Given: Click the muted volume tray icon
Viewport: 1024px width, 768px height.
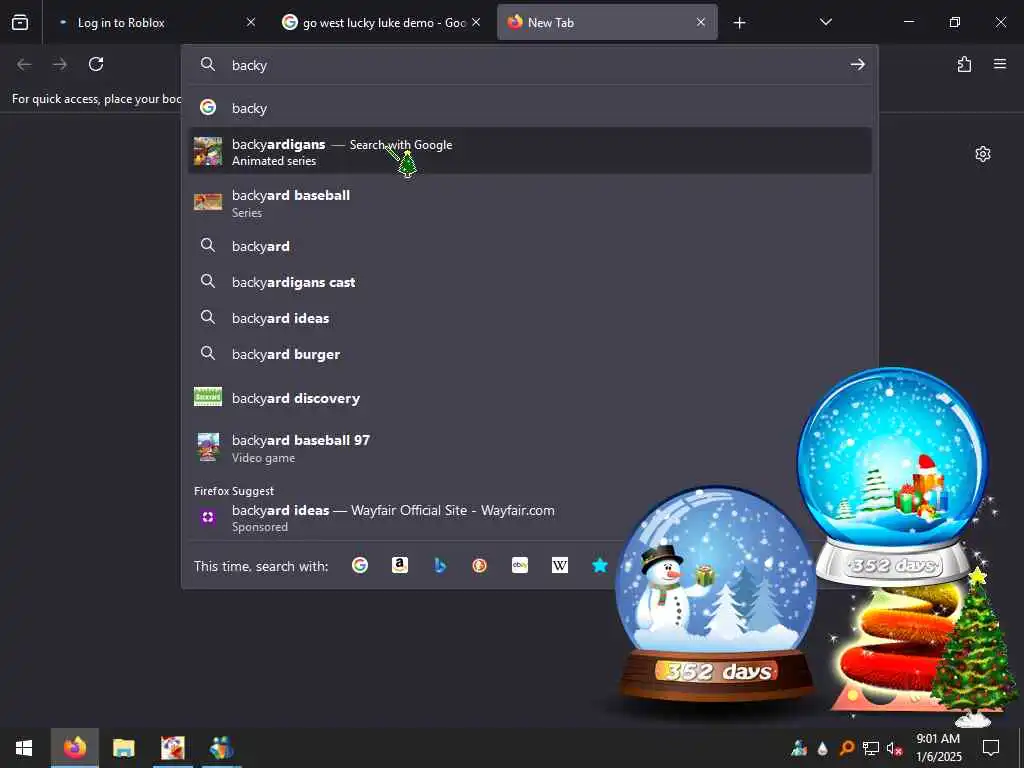Looking at the screenshot, I should tap(894, 748).
